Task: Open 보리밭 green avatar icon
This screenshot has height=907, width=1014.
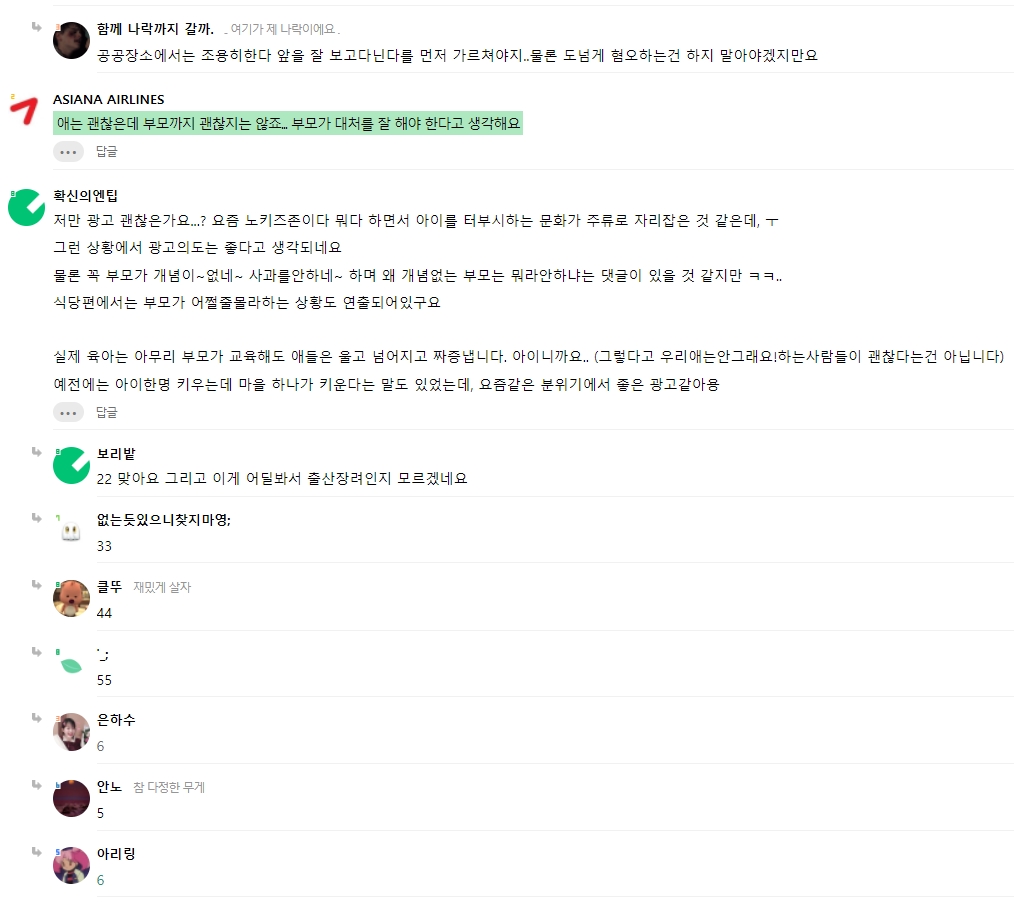Action: [71, 465]
